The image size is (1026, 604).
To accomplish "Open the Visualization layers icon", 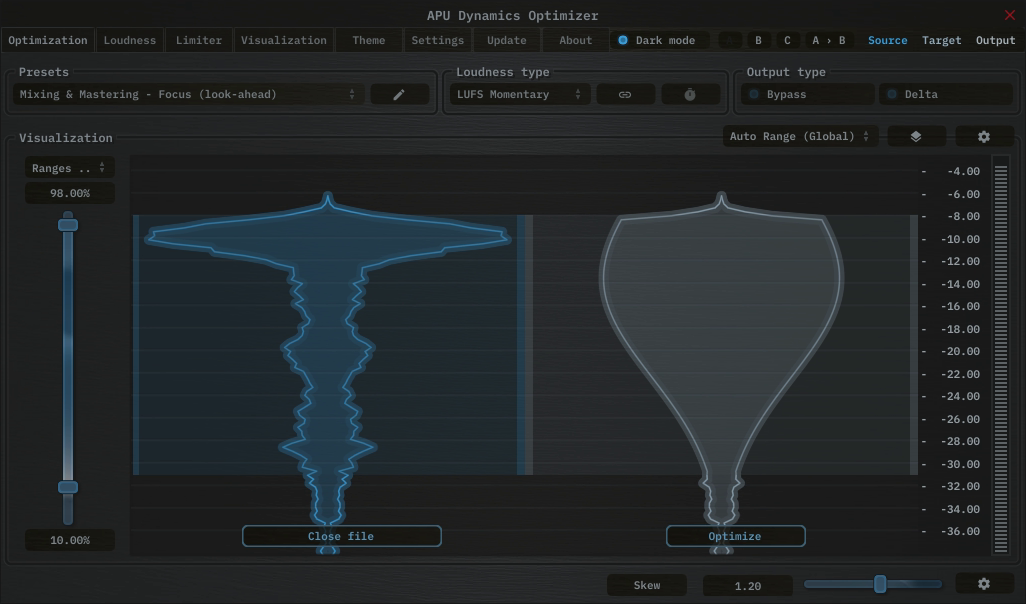I will point(916,135).
